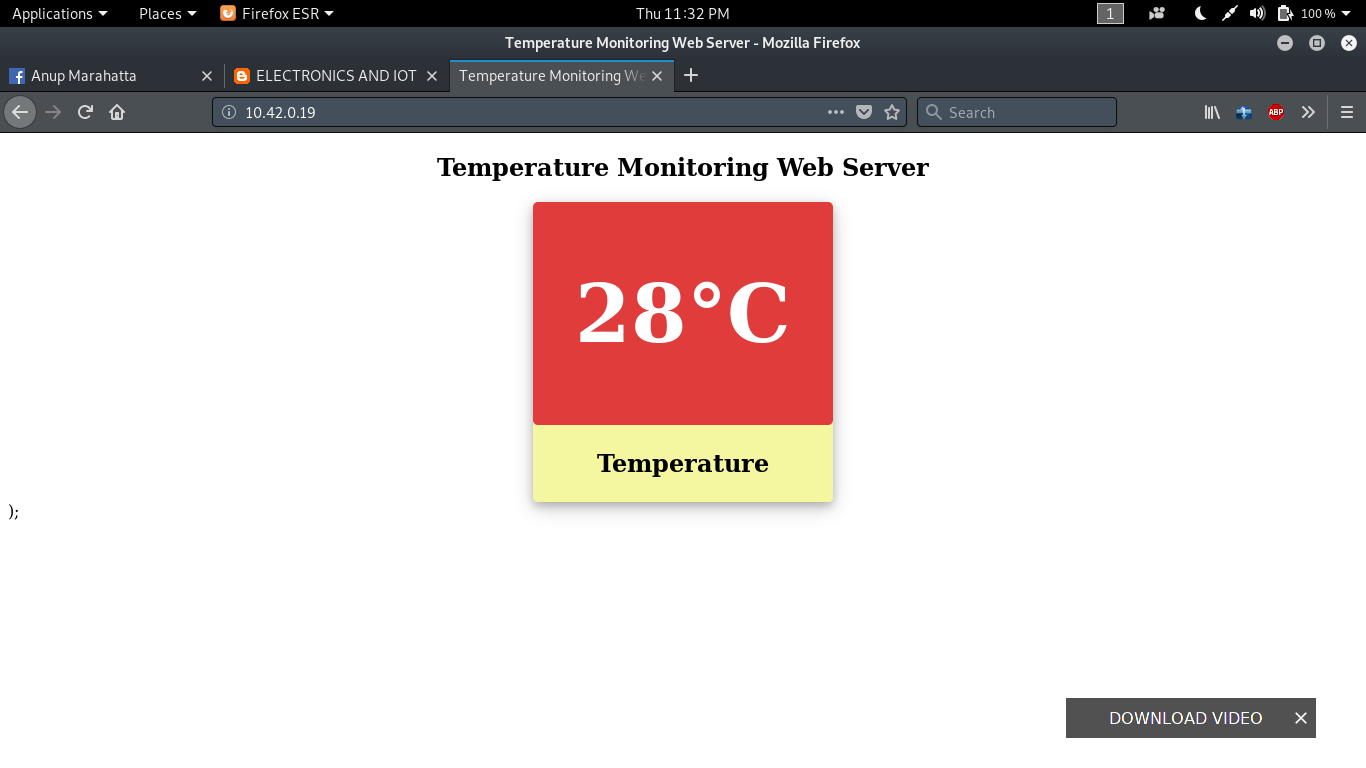The image size is (1366, 768).
Task: Go to the Firefox home page
Action: tap(115, 112)
